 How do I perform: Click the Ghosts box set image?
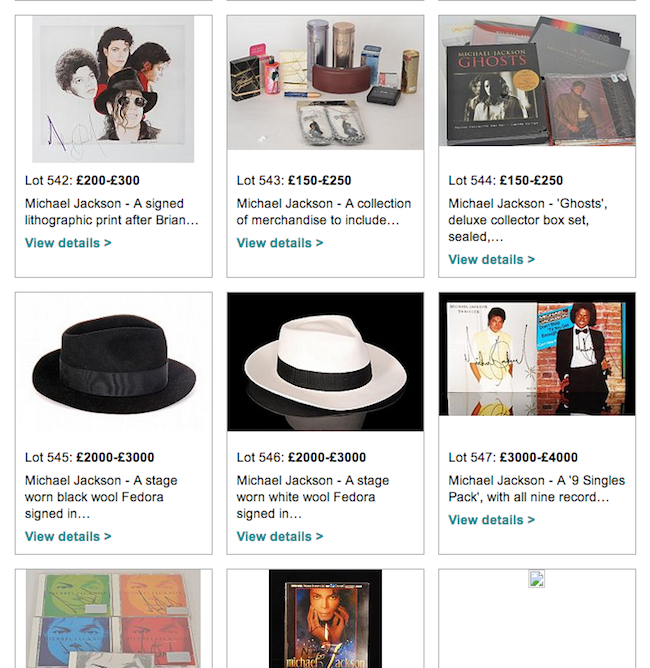point(536,81)
